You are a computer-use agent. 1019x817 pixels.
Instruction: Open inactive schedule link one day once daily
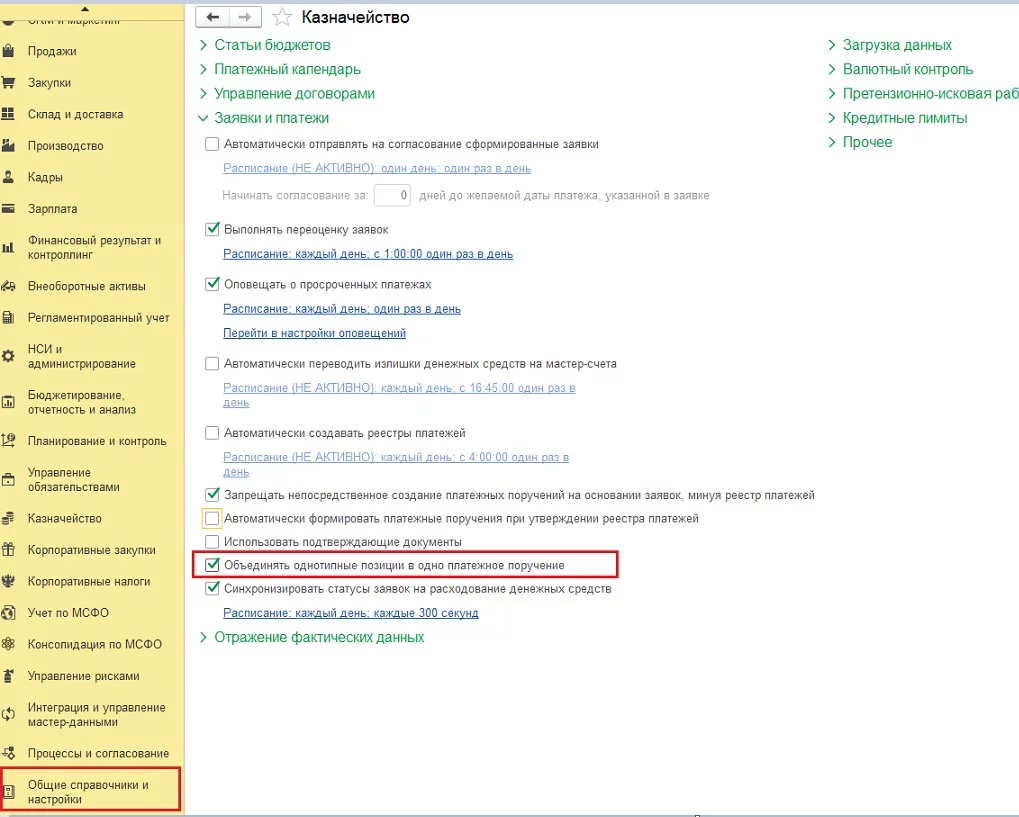[x=377, y=168]
